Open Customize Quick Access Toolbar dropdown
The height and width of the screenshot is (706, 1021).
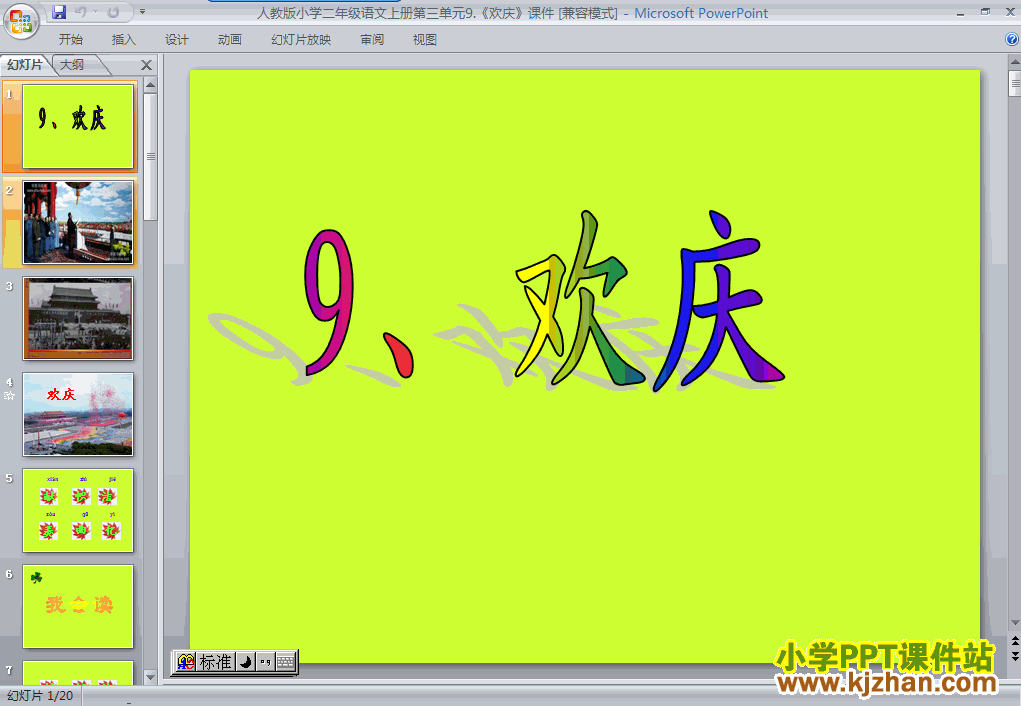143,12
